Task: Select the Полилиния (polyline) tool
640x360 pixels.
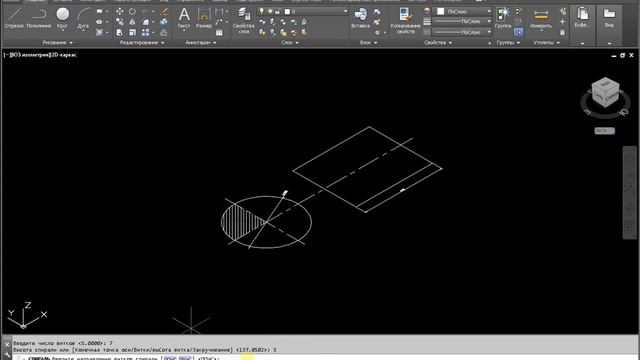Action: 39,18
